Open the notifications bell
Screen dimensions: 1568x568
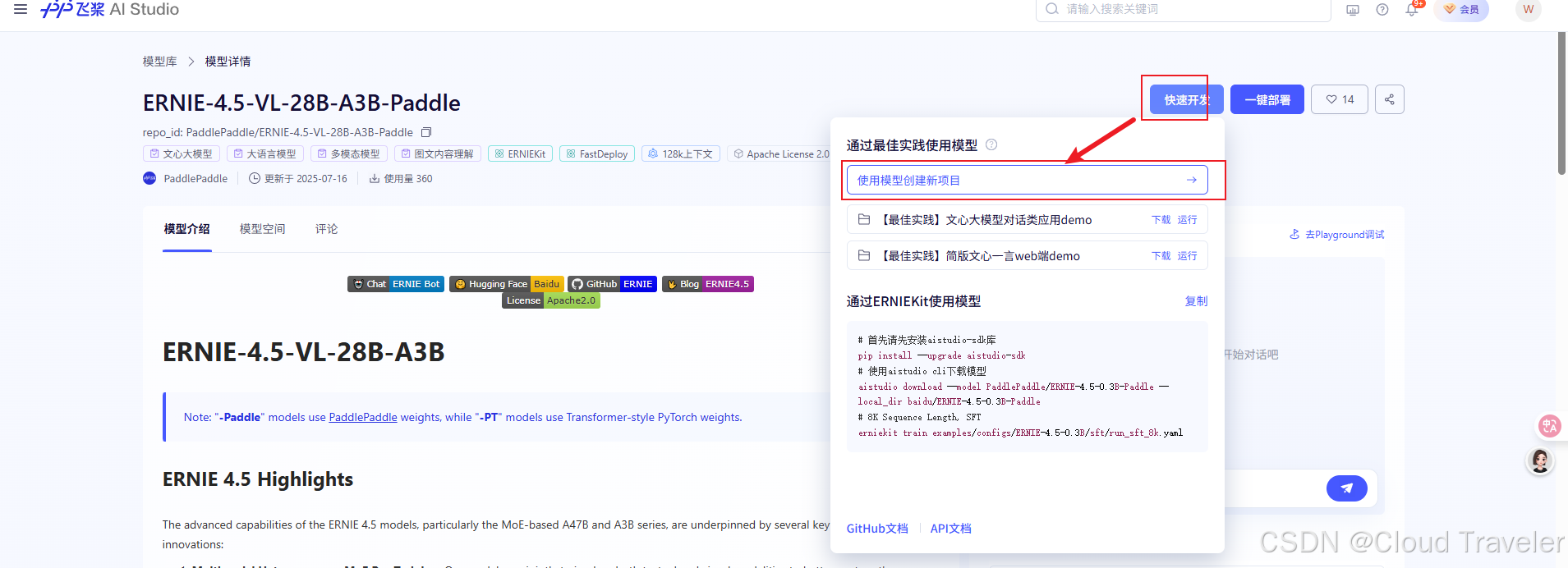[x=1412, y=10]
